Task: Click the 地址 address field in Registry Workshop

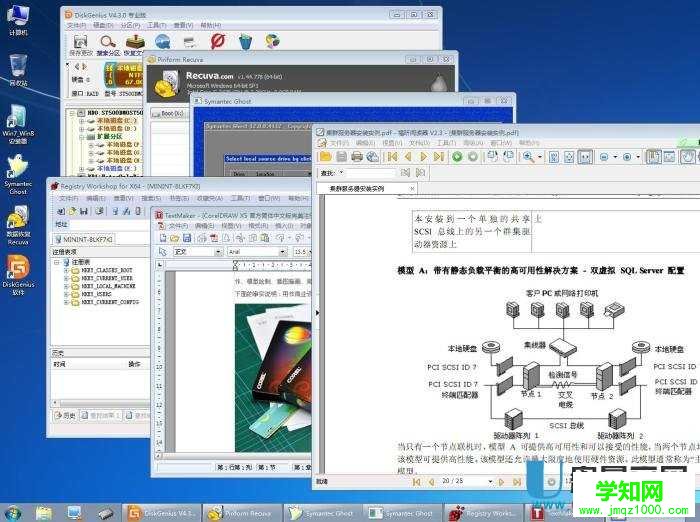Action: (109, 225)
